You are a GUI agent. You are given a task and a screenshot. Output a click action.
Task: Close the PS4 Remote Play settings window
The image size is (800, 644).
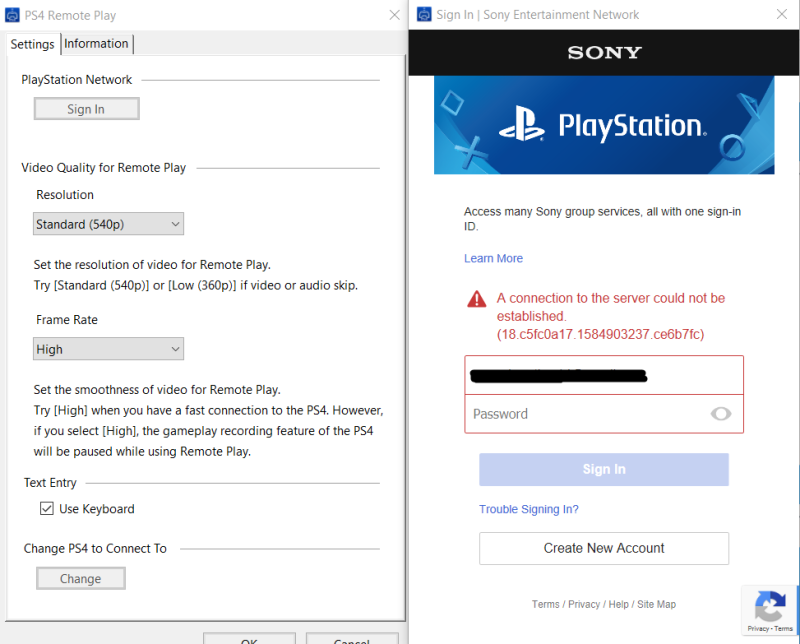pos(394,15)
